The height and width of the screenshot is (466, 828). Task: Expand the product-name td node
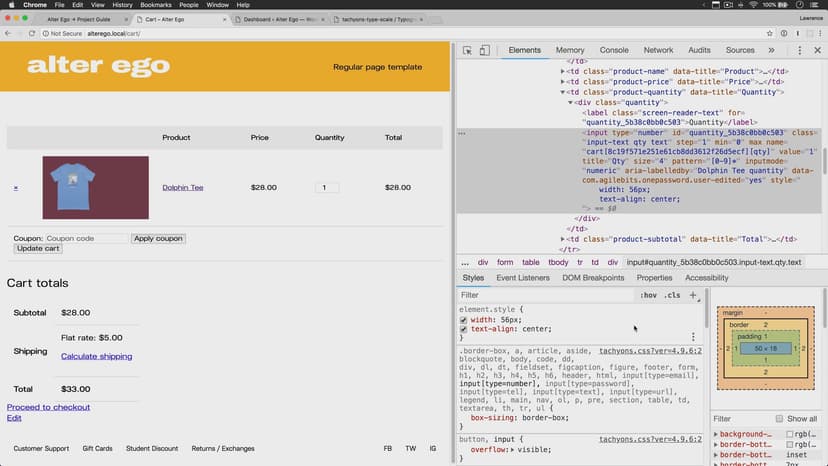(x=563, y=72)
